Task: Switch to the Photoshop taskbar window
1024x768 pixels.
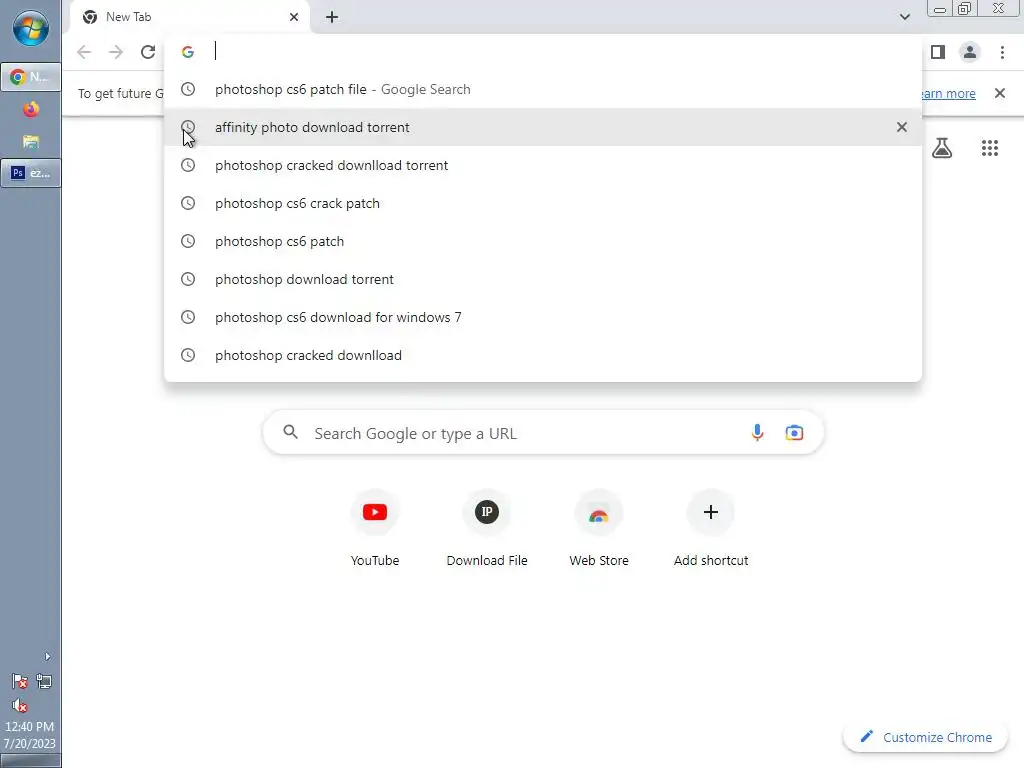Action: click(x=31, y=173)
